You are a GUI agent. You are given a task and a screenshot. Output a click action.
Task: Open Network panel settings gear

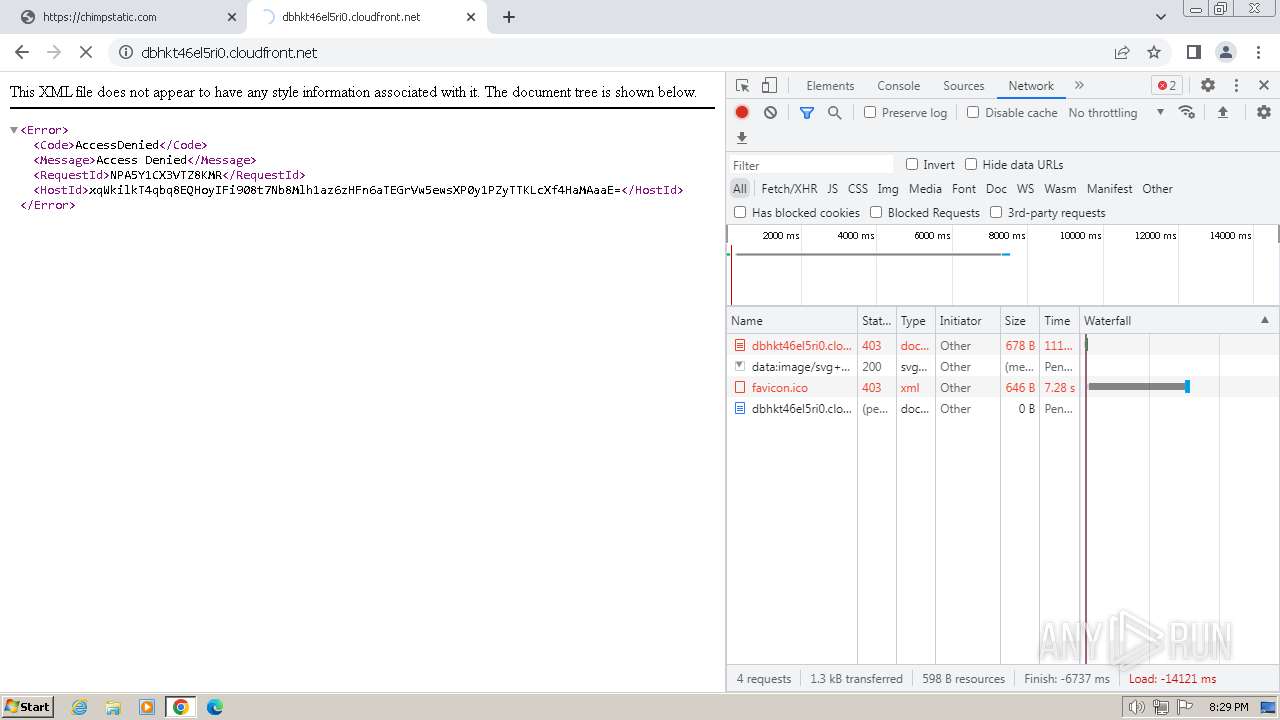pos(1264,112)
